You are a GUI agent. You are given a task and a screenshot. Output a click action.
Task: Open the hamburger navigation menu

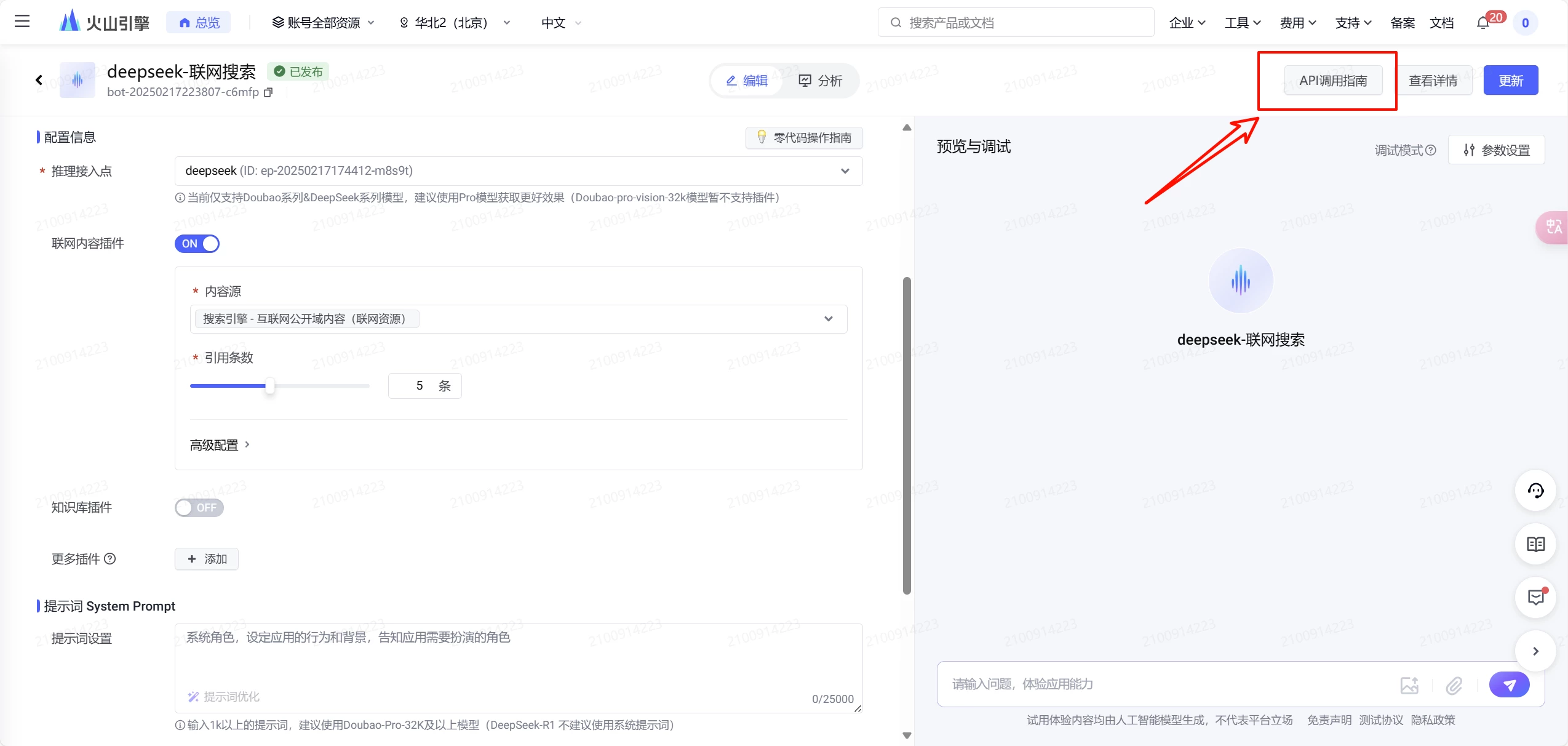[x=22, y=22]
